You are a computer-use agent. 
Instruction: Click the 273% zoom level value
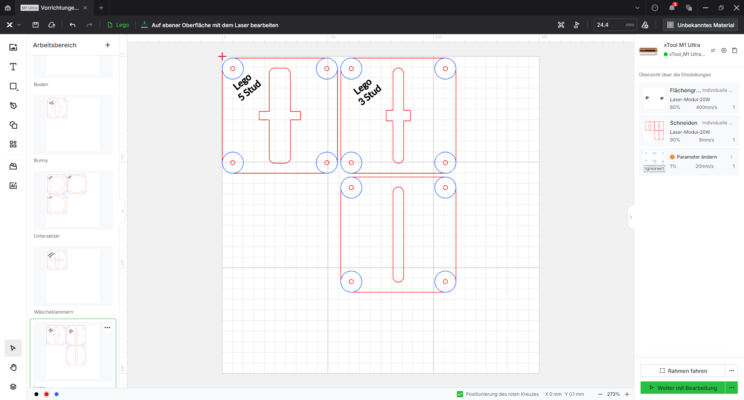tap(614, 394)
